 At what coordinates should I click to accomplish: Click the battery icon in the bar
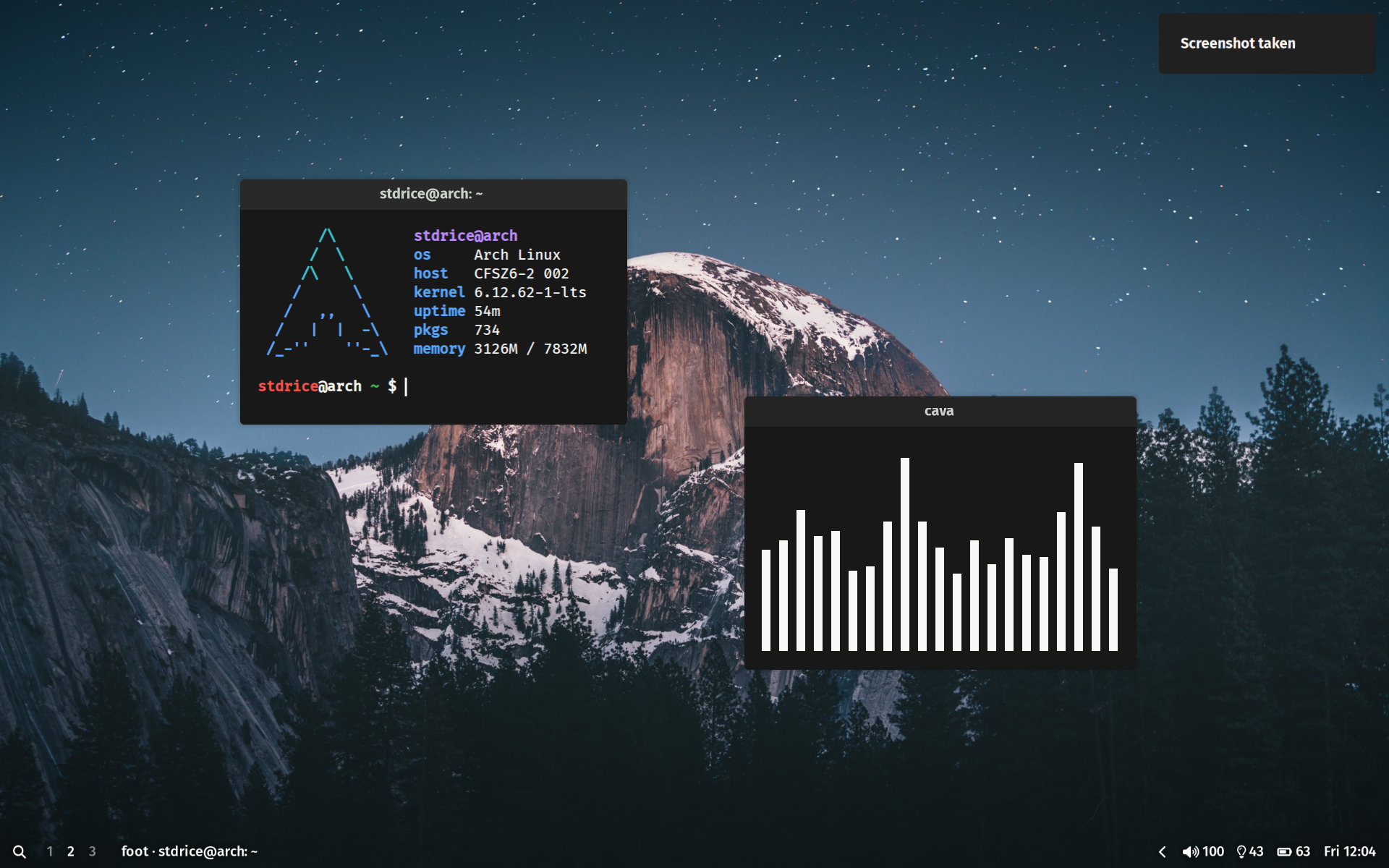click(x=1284, y=851)
